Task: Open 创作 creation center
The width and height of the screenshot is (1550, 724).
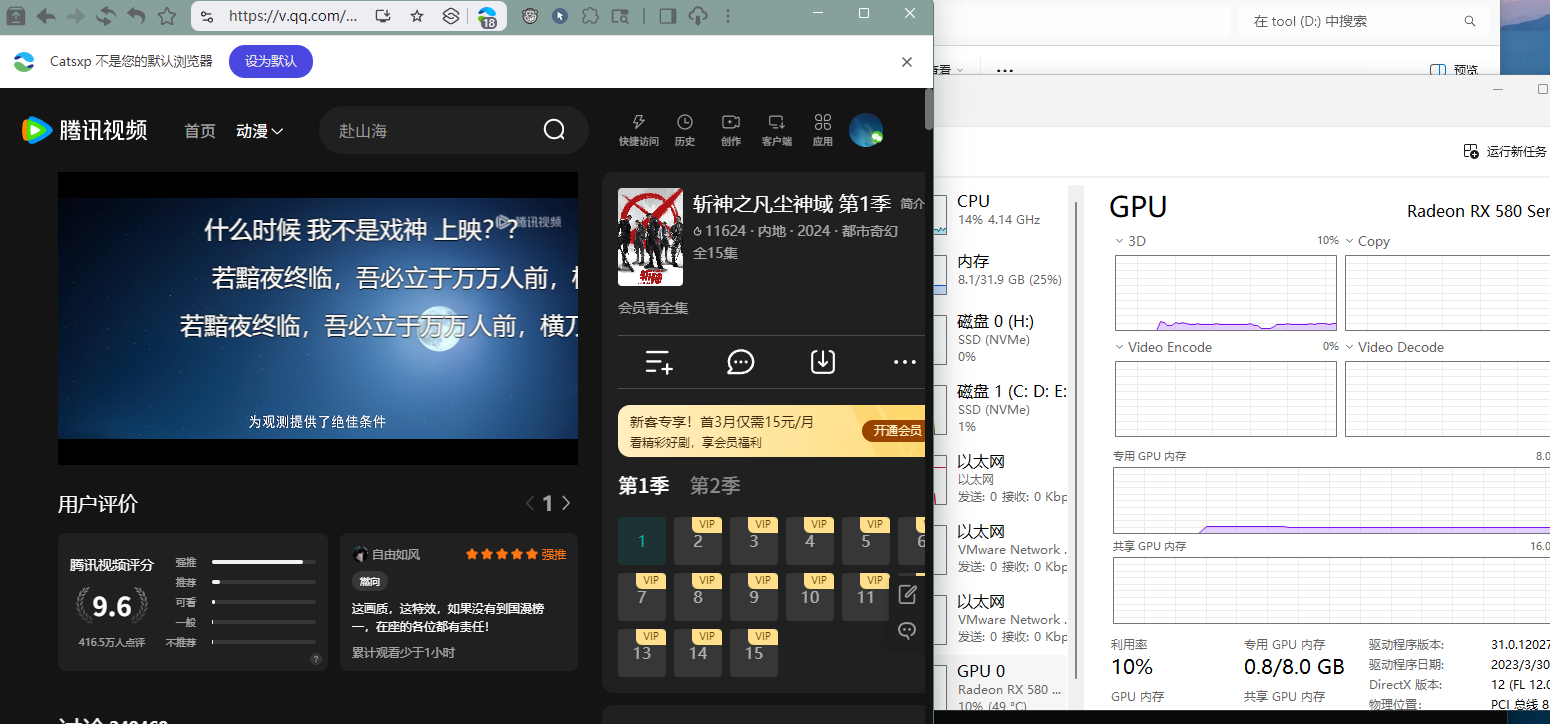Action: click(731, 130)
